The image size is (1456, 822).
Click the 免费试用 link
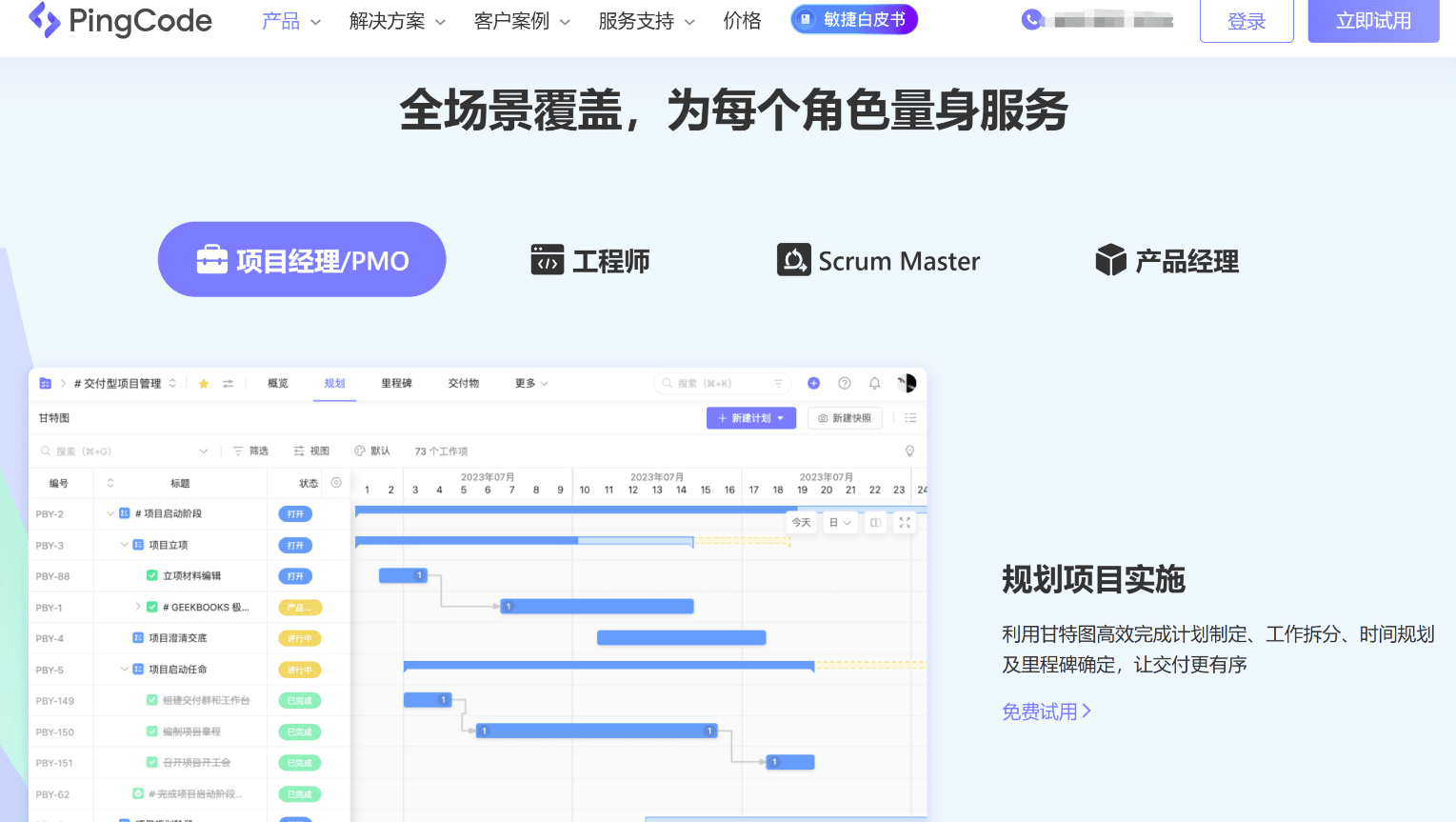point(1047,712)
